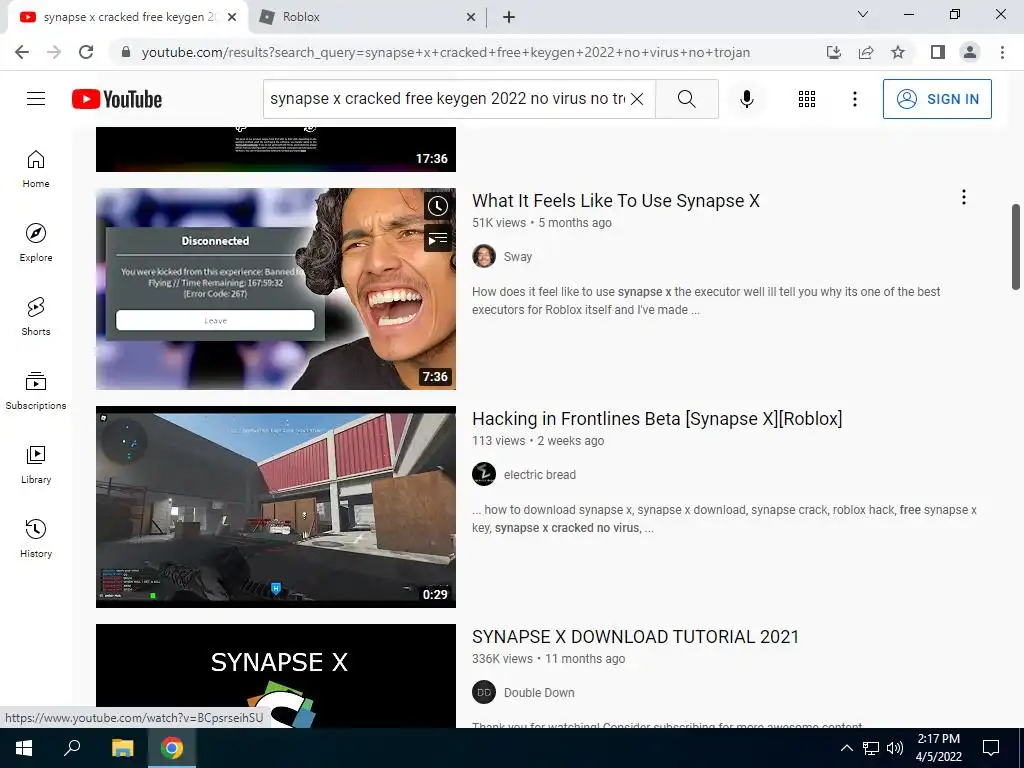This screenshot has height=768, width=1024.
Task: Open Double Down channel avatar
Action: (484, 692)
